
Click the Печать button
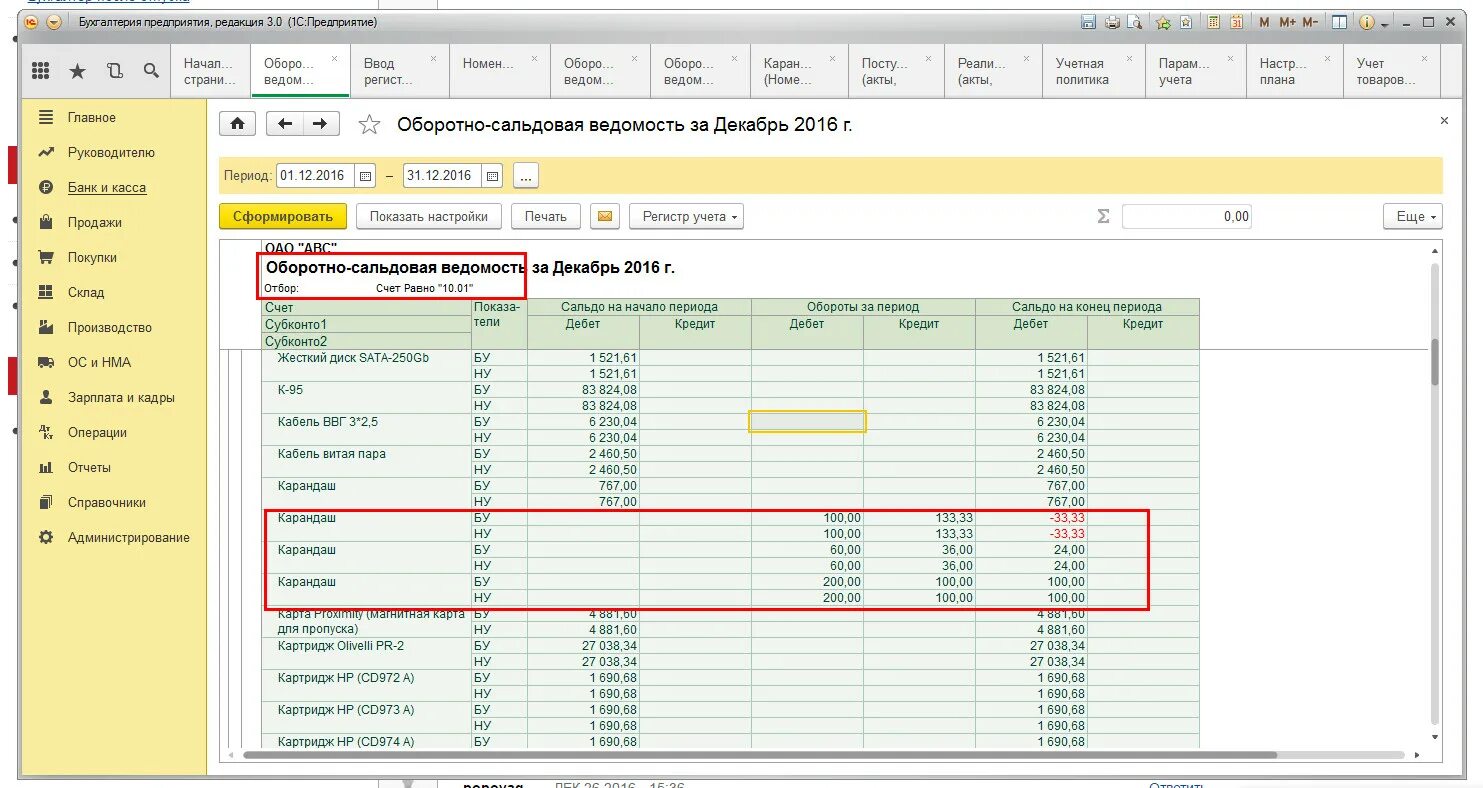[x=546, y=216]
